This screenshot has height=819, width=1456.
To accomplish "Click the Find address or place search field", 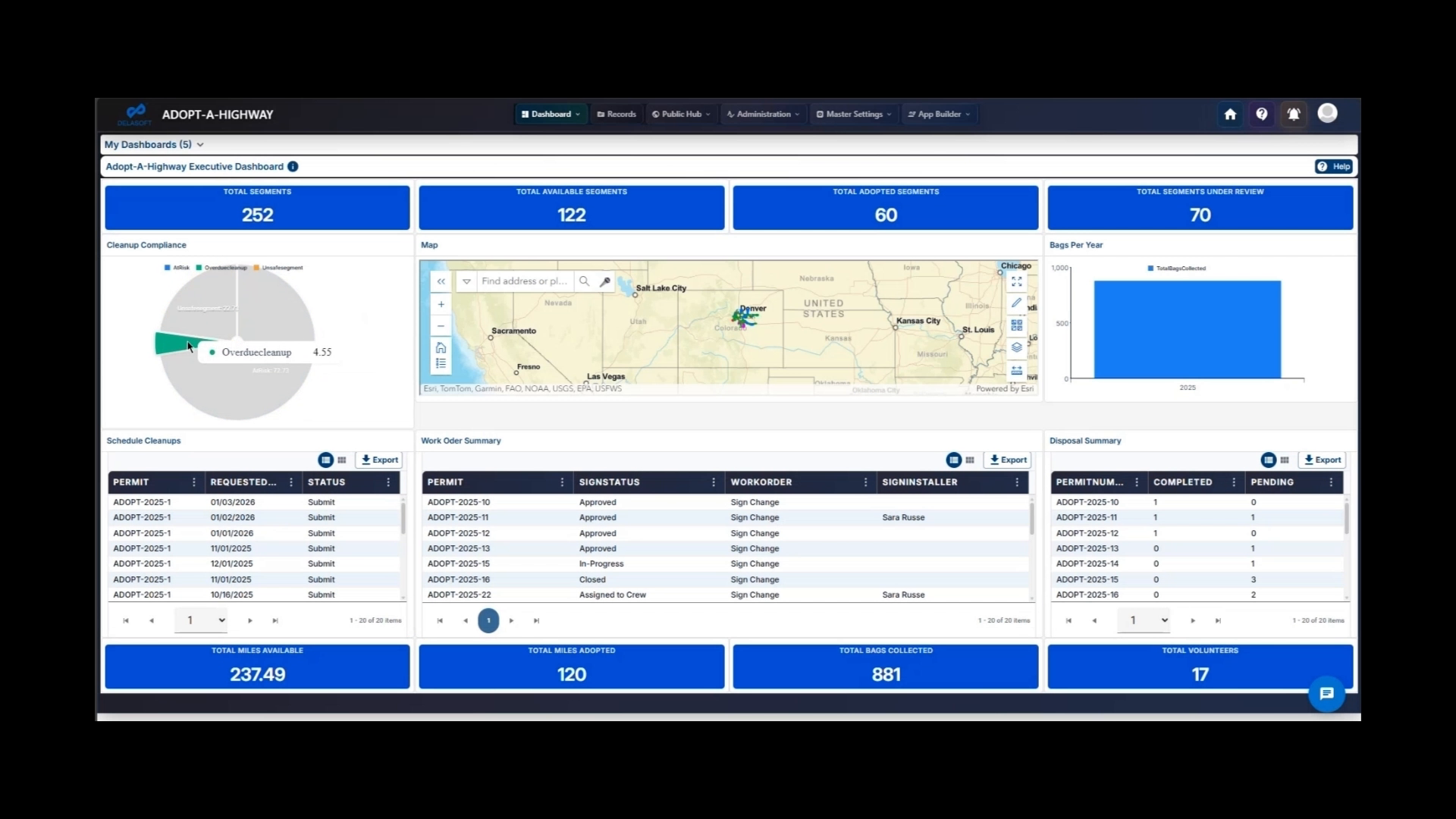I will 525,281.
